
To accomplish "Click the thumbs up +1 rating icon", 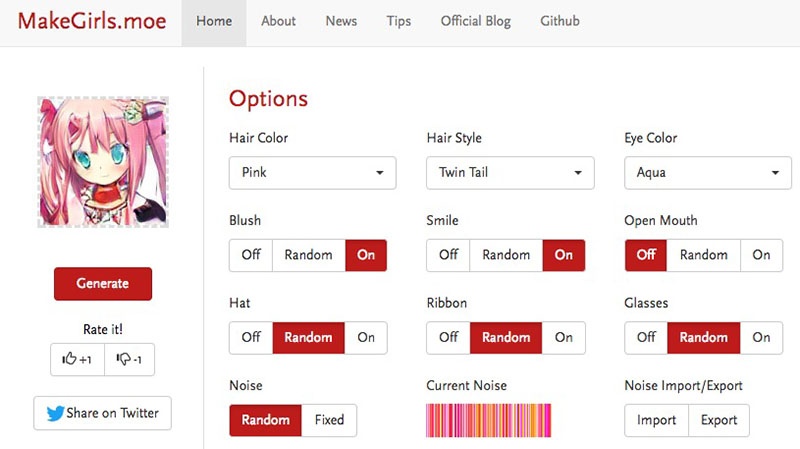I will coord(77,359).
